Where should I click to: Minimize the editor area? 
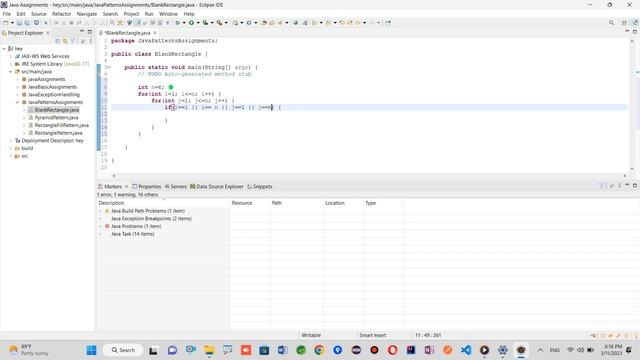tap(627, 31)
